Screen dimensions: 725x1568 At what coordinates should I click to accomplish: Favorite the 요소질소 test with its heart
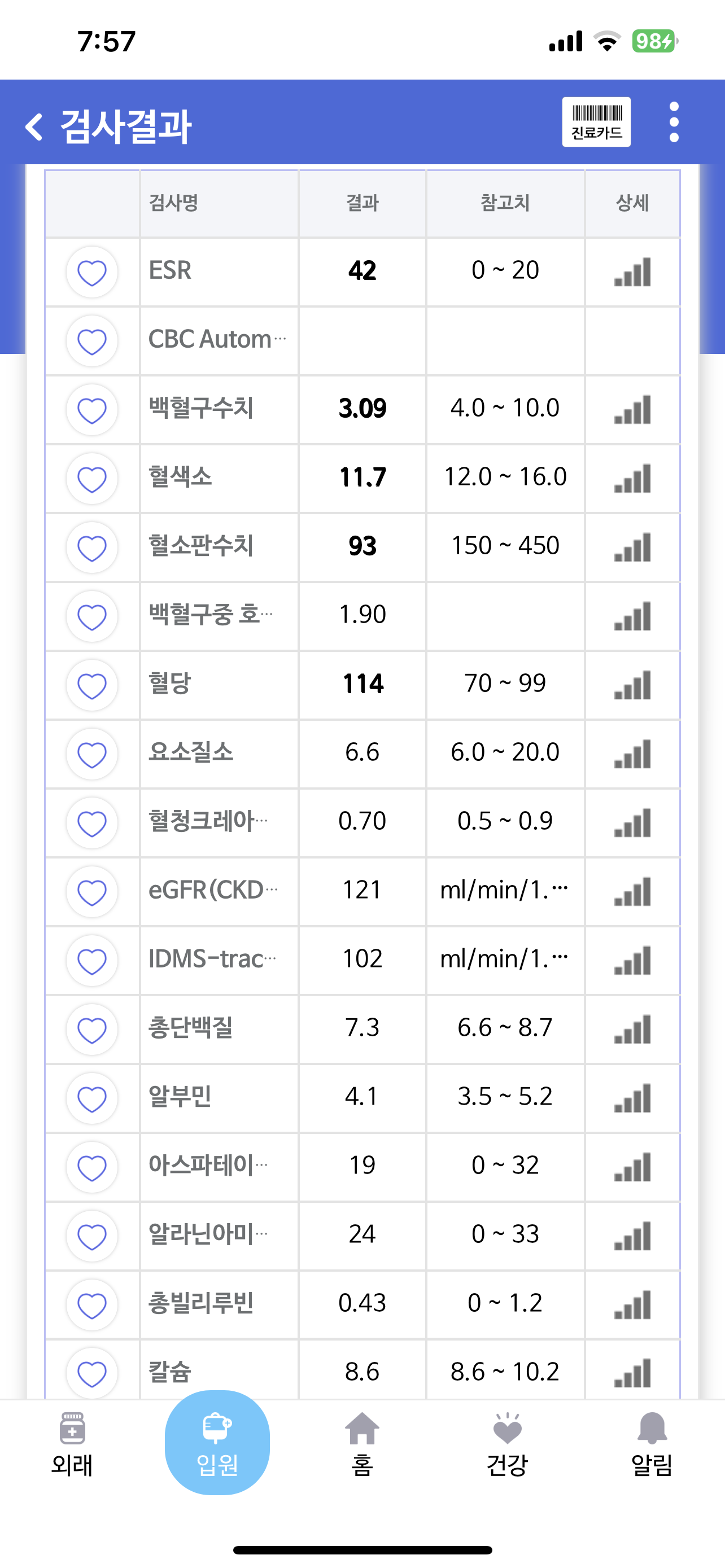[x=92, y=754]
